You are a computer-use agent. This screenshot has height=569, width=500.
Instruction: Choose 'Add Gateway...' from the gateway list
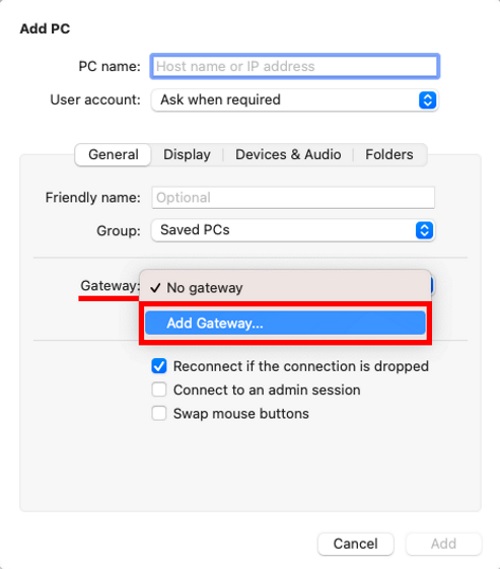(285, 323)
